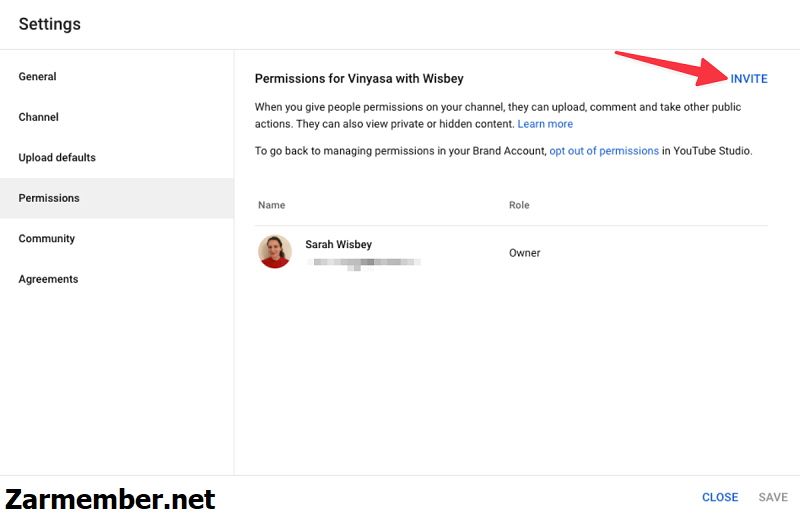Click the Owner role label
This screenshot has width=800, height=514.
click(x=524, y=253)
